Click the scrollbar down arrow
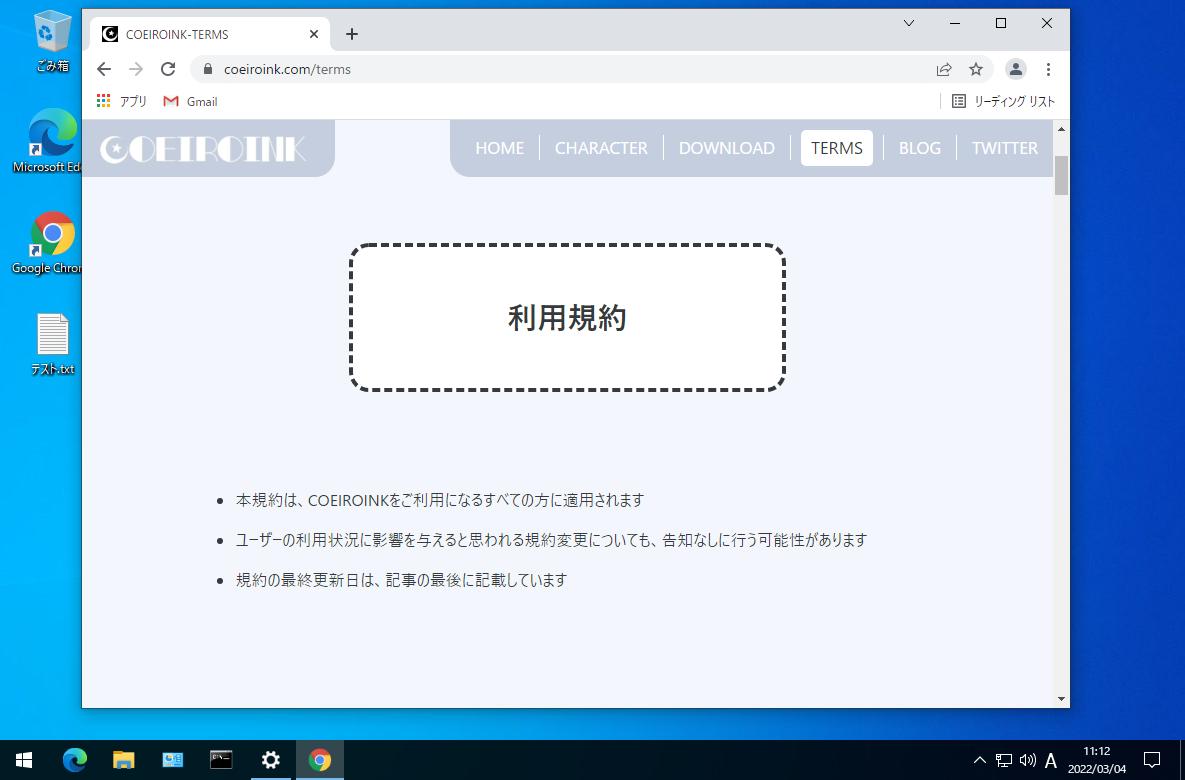1185x780 pixels. [1061, 699]
